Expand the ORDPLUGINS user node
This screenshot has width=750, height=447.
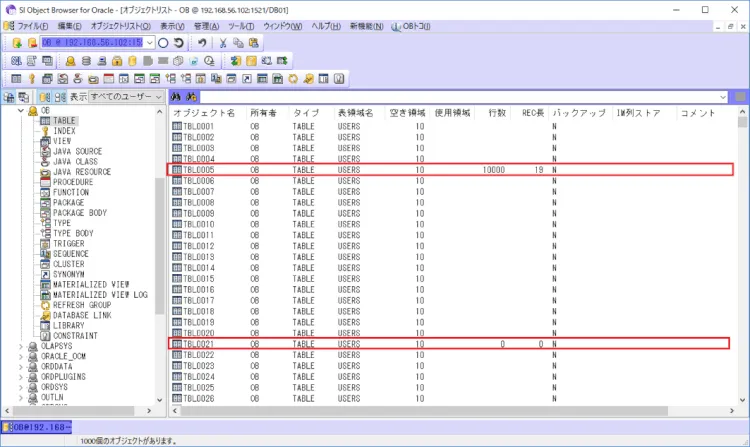pyautogui.click(x=21, y=377)
